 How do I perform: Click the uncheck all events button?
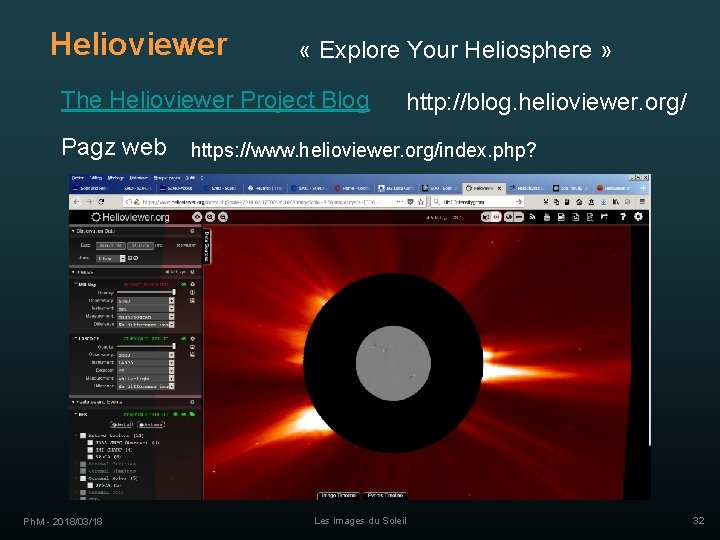tap(151, 424)
